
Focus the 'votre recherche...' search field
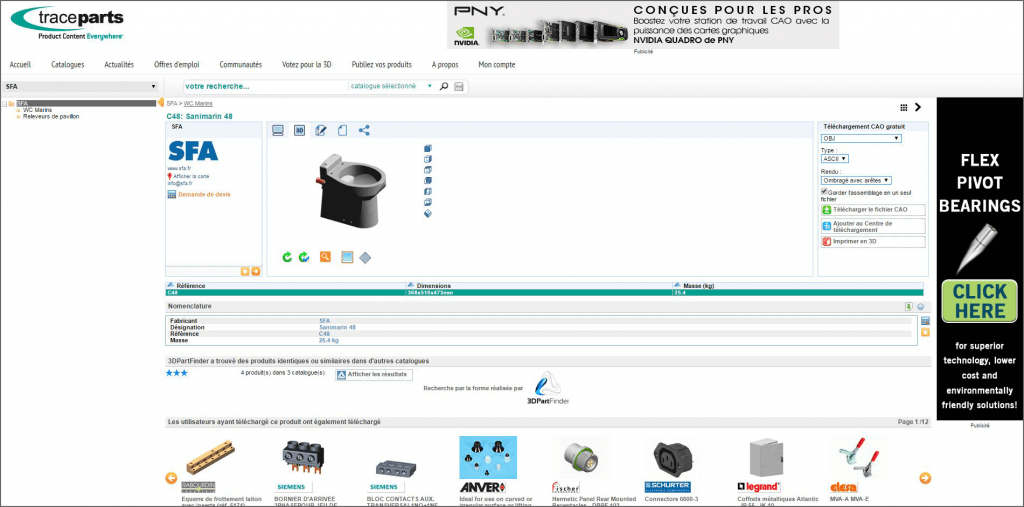click(x=266, y=86)
